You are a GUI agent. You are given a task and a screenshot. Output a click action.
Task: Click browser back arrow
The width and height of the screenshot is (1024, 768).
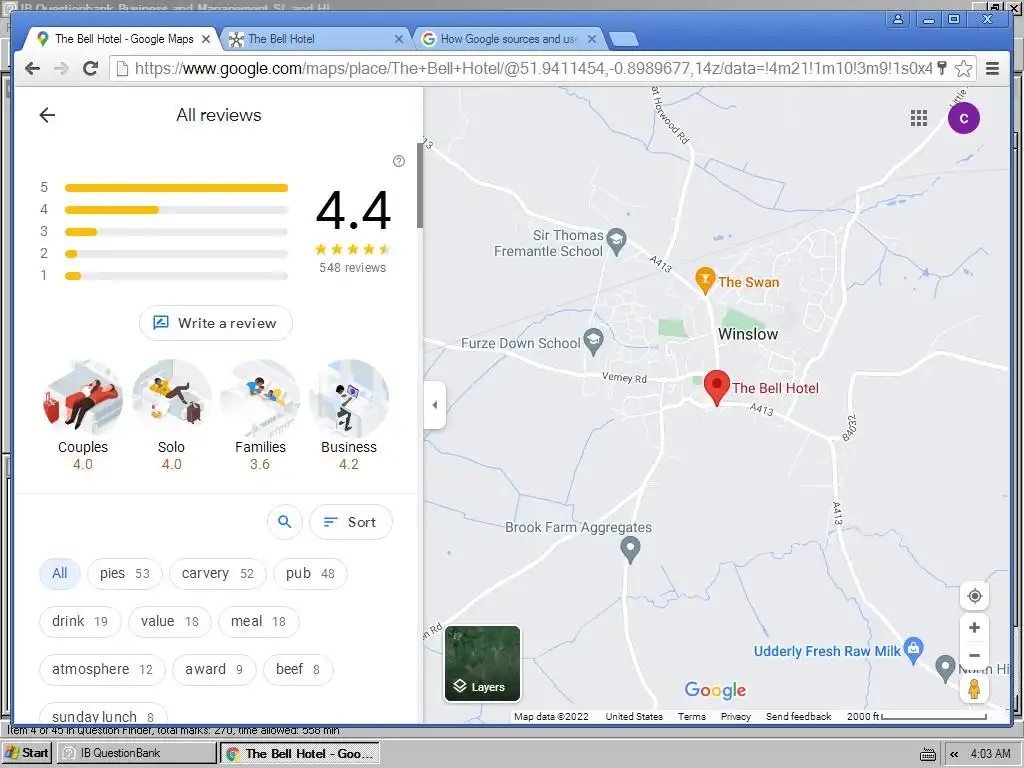(32, 68)
